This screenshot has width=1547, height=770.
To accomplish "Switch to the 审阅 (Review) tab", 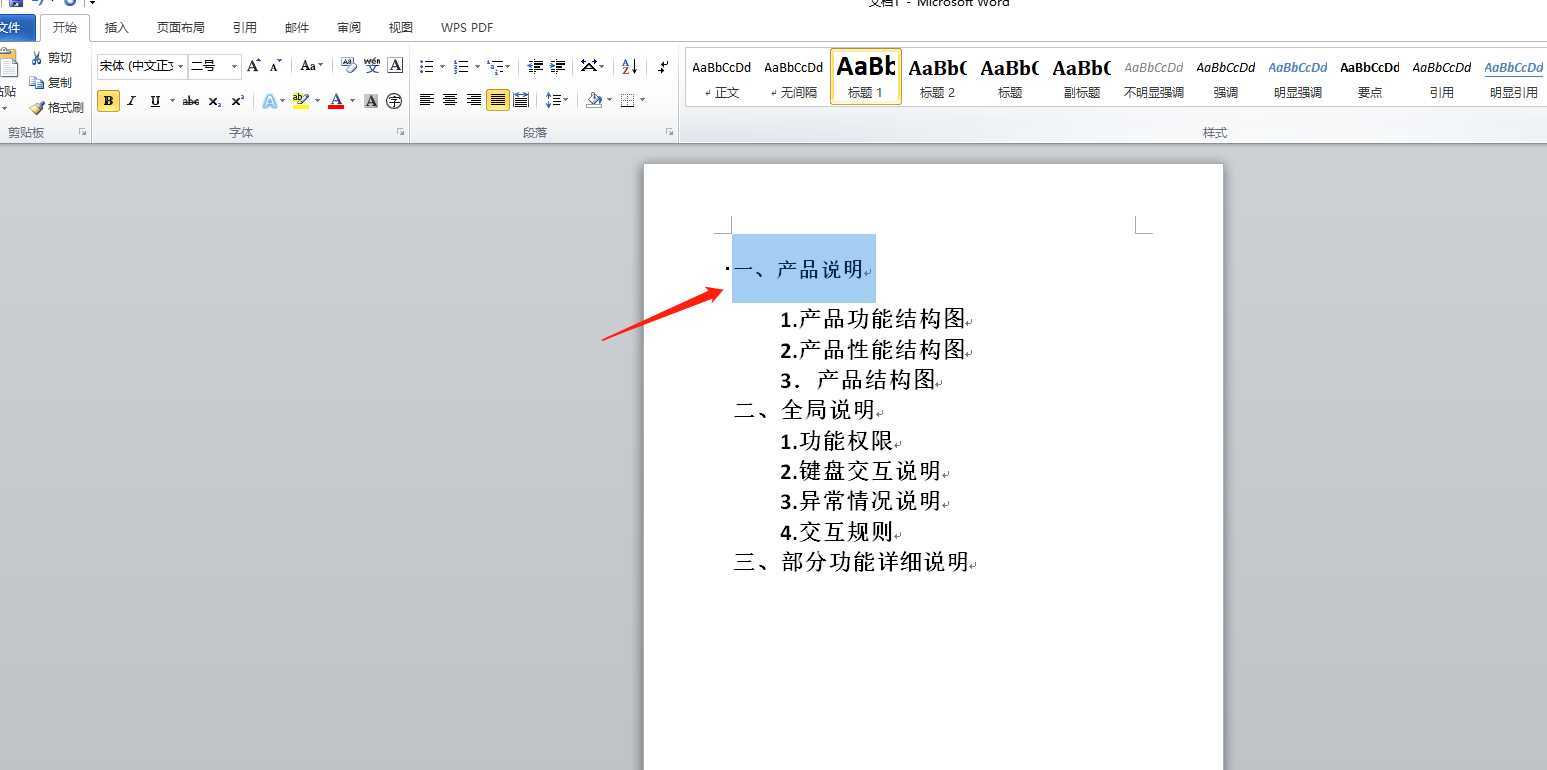I will click(x=349, y=28).
